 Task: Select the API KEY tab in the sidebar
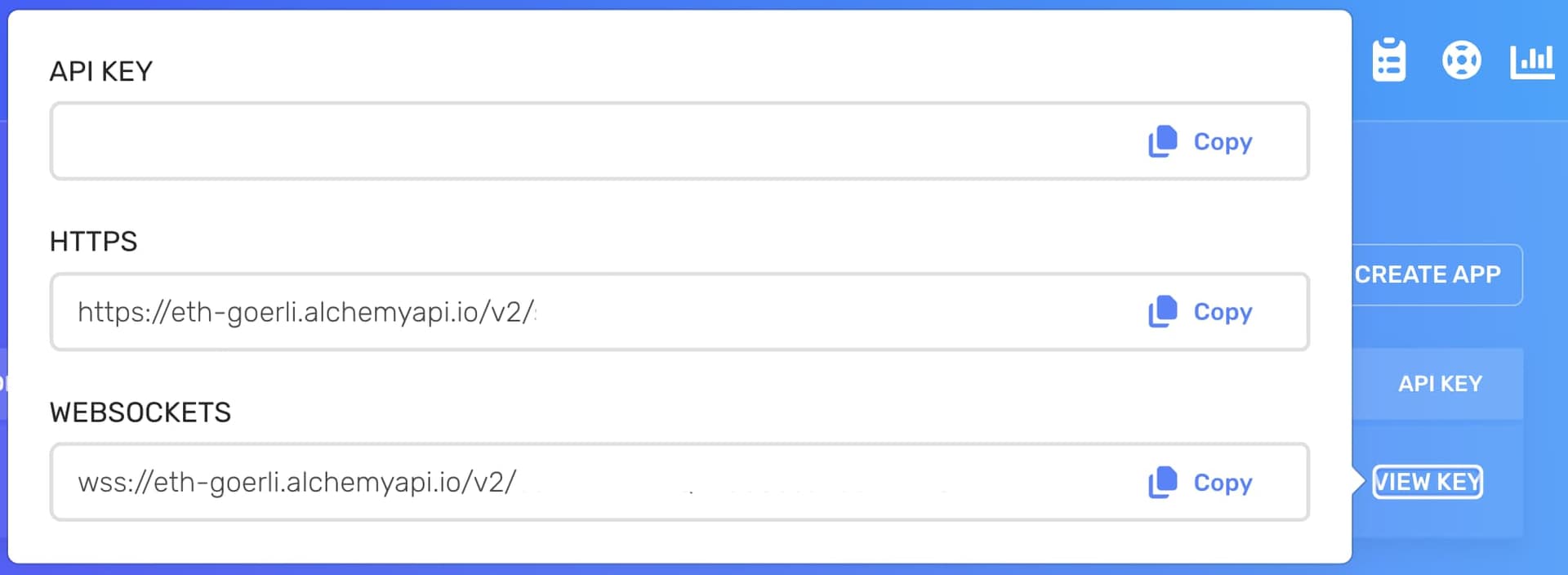coord(1439,383)
